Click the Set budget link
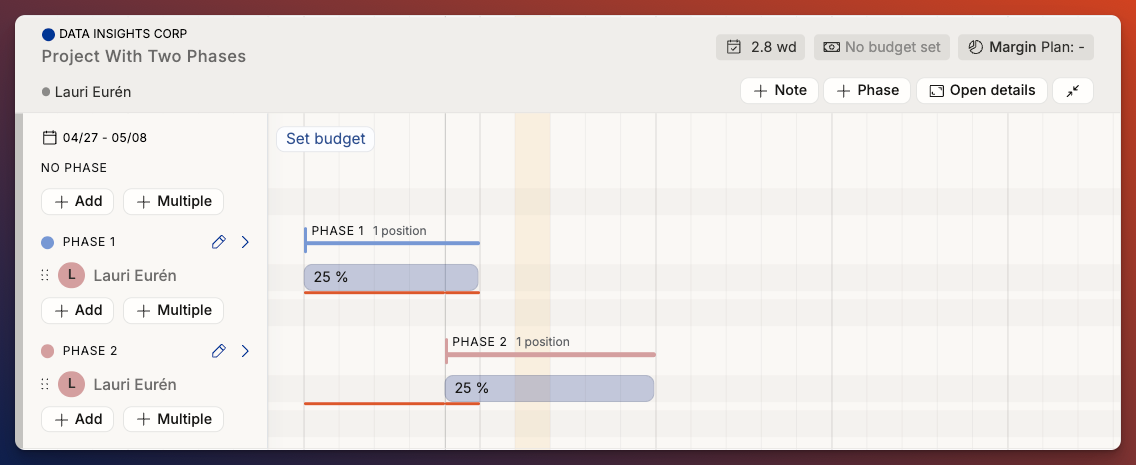This screenshot has width=1136, height=465. [325, 138]
